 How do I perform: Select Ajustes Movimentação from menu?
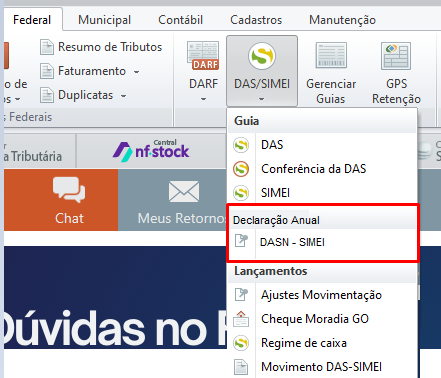(x=322, y=295)
